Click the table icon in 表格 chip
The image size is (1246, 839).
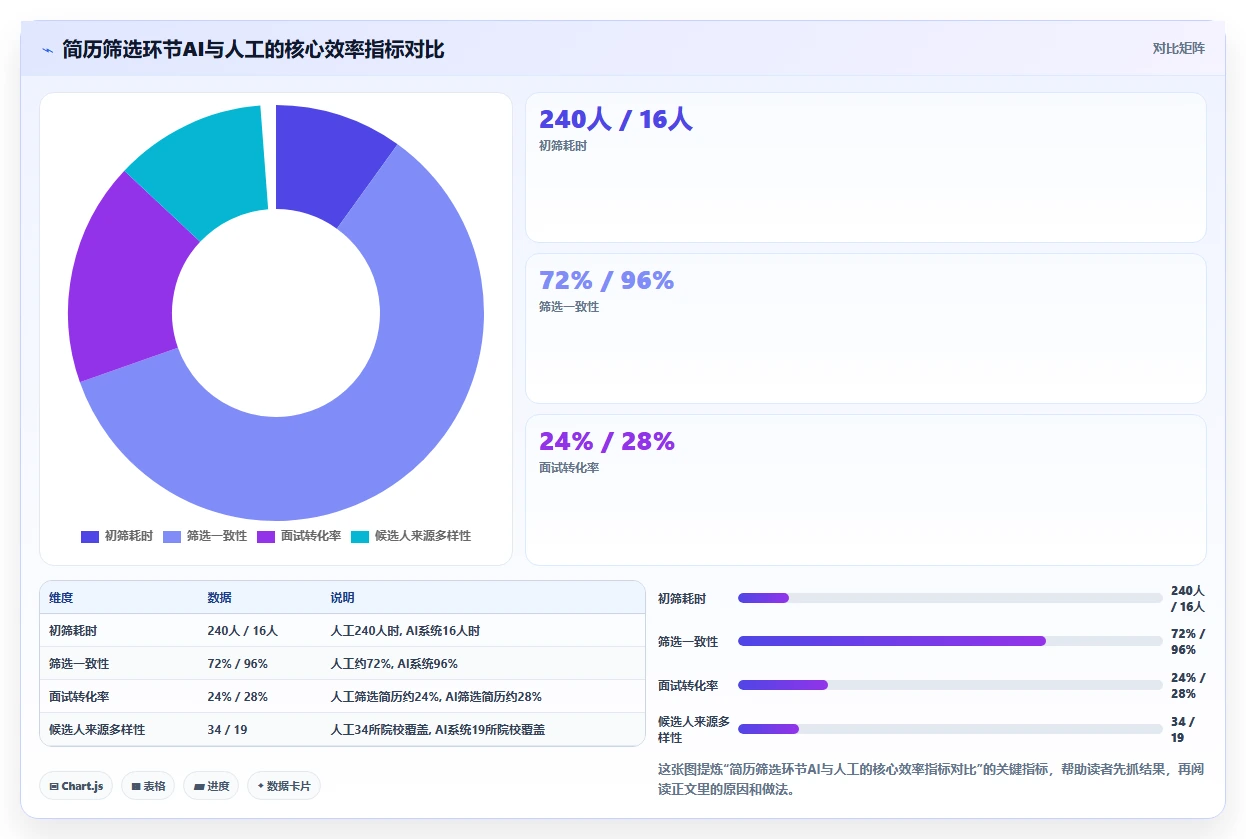coord(136,786)
